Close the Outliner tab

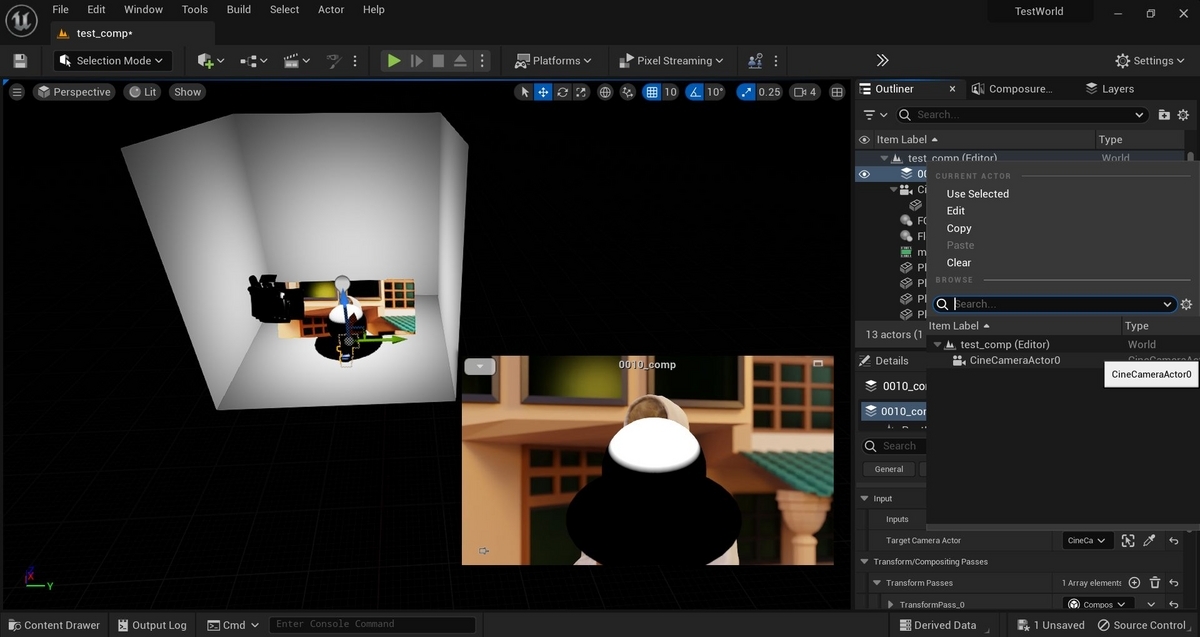[951, 89]
